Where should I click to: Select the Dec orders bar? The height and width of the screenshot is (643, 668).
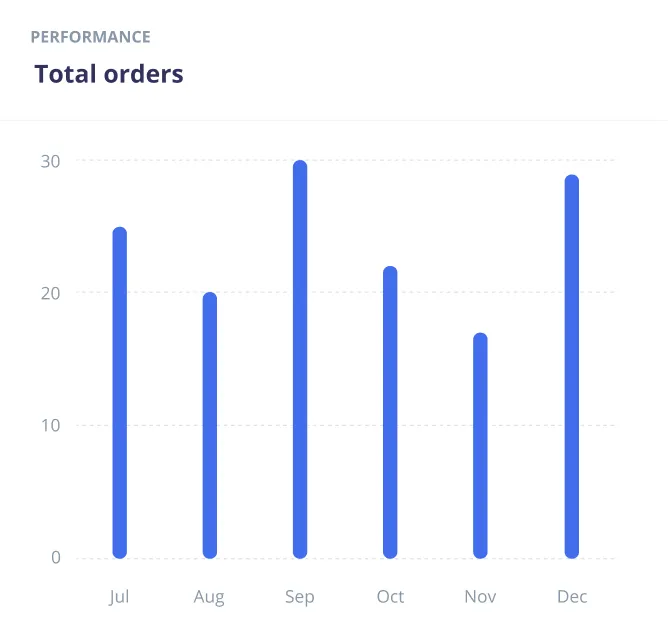click(x=572, y=366)
